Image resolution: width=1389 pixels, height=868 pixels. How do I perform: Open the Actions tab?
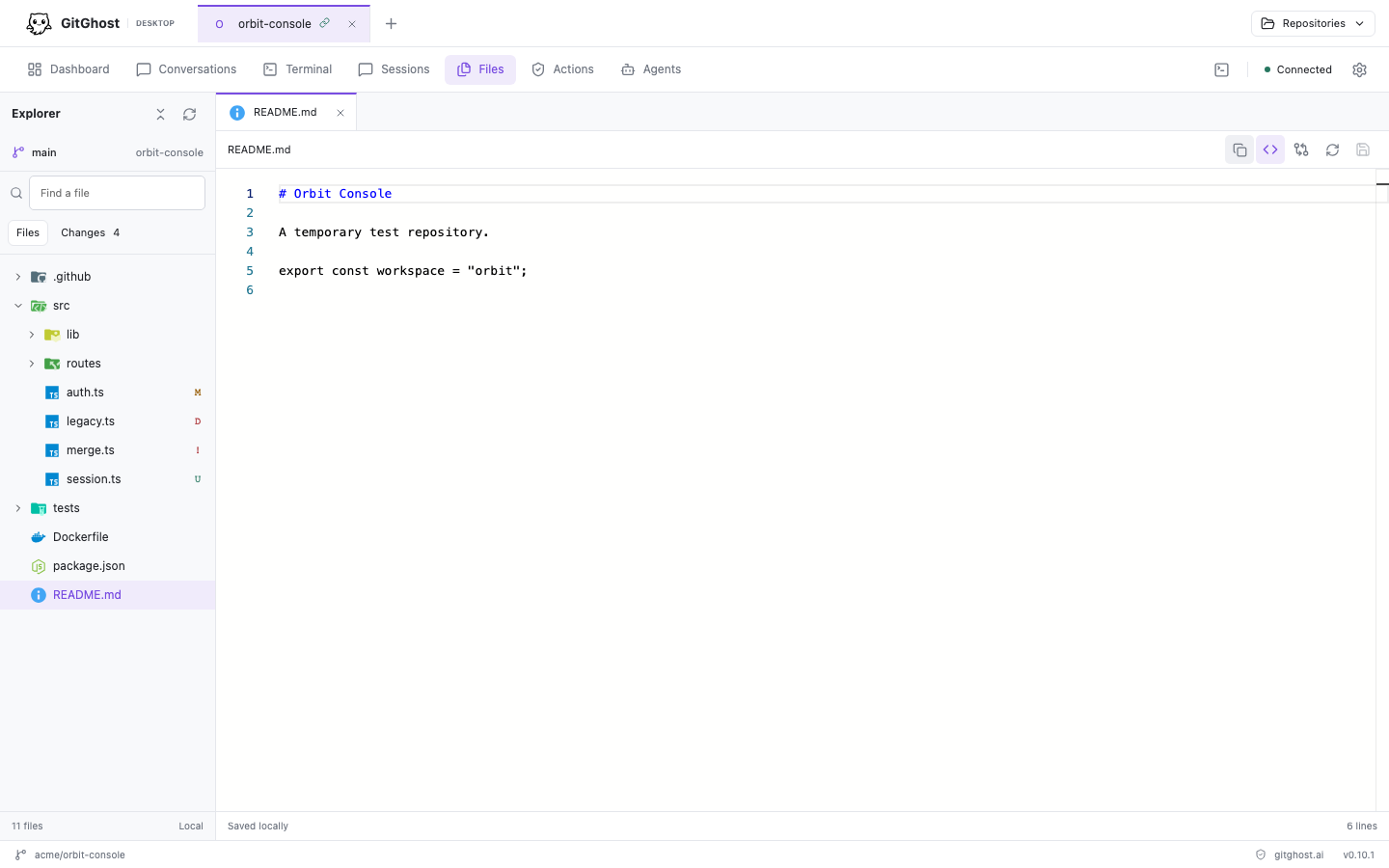click(562, 69)
